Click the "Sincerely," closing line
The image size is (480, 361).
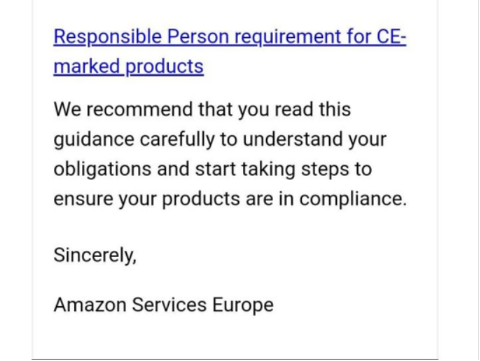(95, 256)
